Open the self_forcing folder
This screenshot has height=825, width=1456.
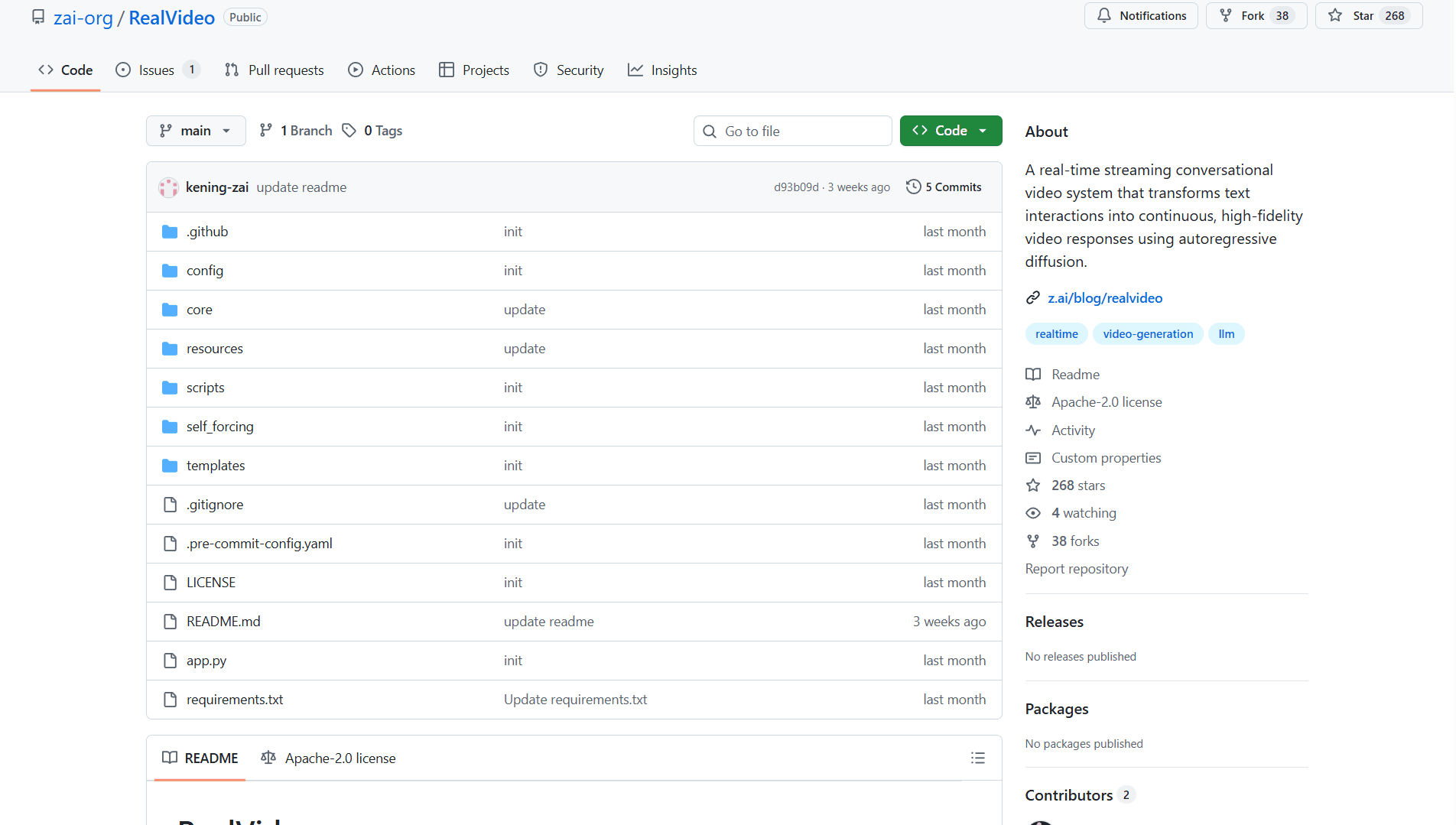coord(219,427)
